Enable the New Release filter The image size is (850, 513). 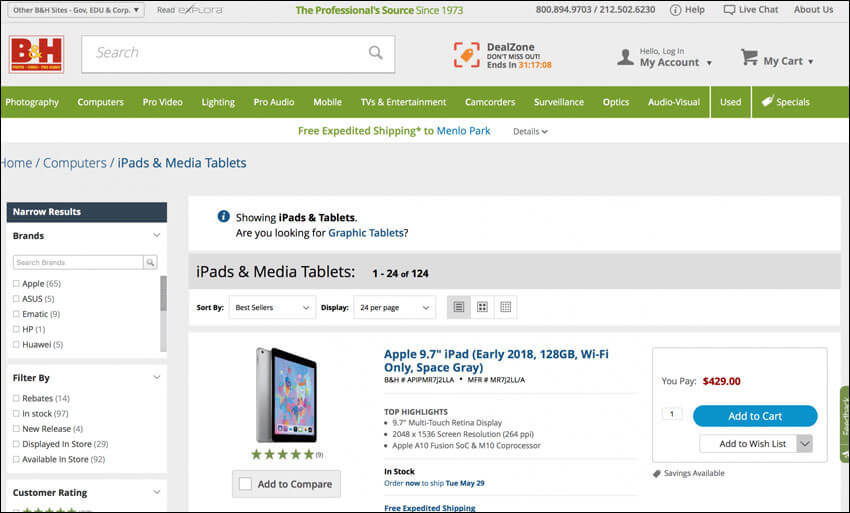16,428
